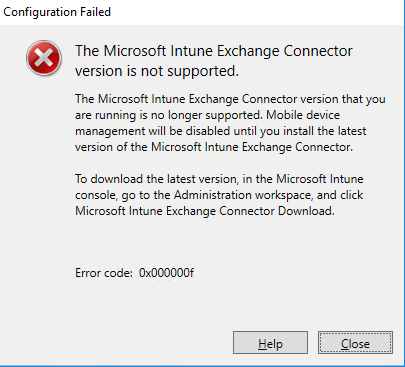Click the 'Error code:' label
The height and width of the screenshot is (367, 405).
[104, 273]
